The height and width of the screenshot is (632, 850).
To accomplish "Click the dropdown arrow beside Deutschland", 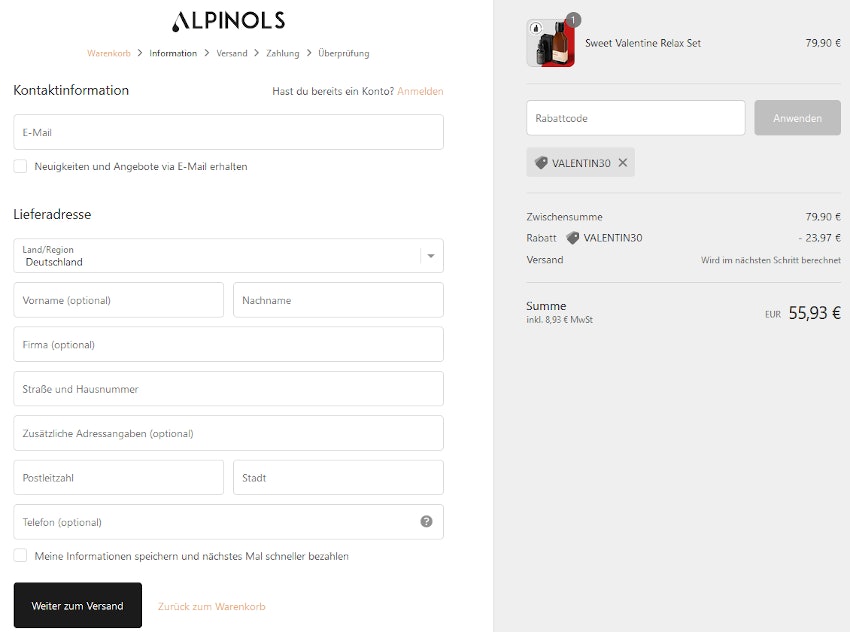I will (431, 256).
